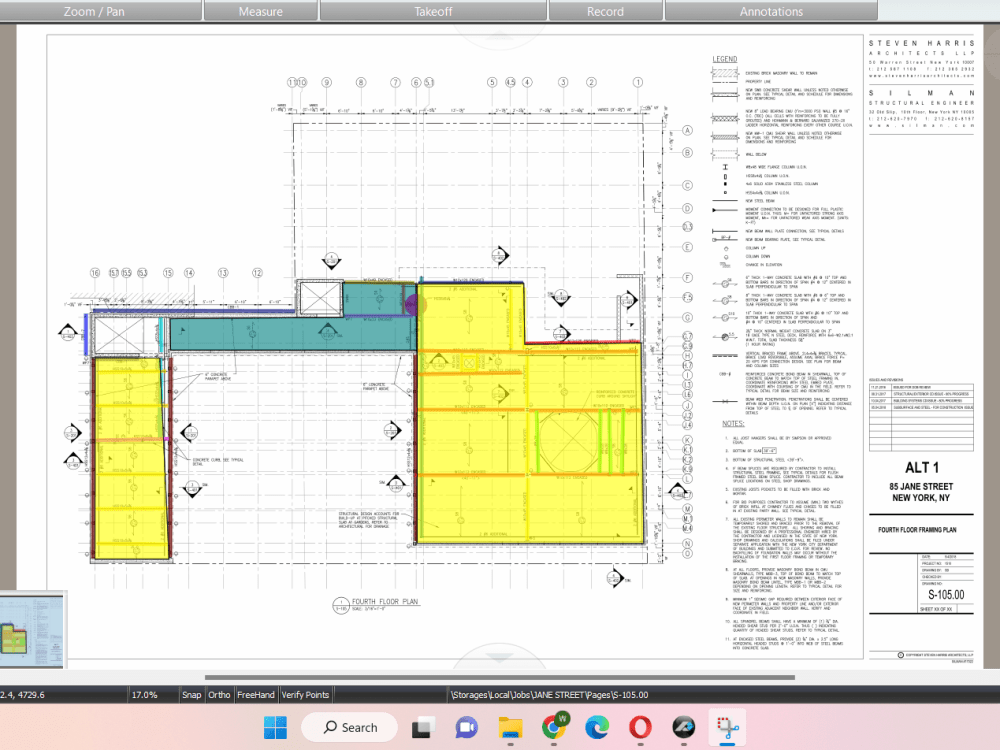
Task: Click the horizontal scrollbar under the drawing
Action: click(x=499, y=677)
